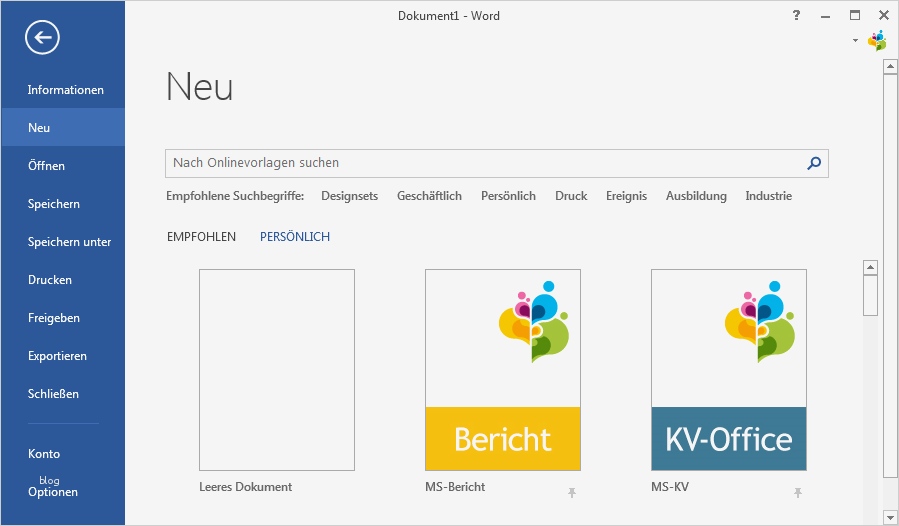Click the outer scrollbar down arrow

click(890, 517)
